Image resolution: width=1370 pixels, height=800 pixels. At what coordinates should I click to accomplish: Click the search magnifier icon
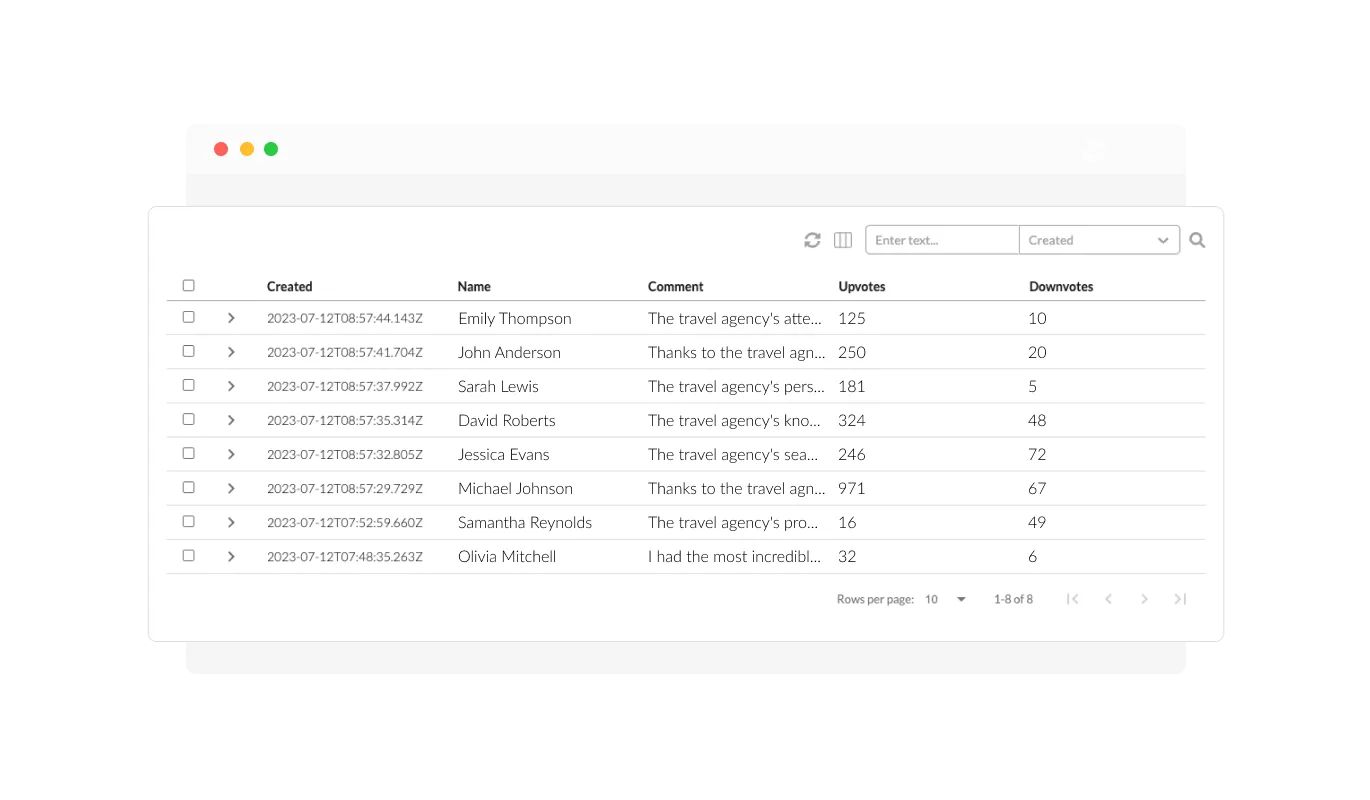1197,240
